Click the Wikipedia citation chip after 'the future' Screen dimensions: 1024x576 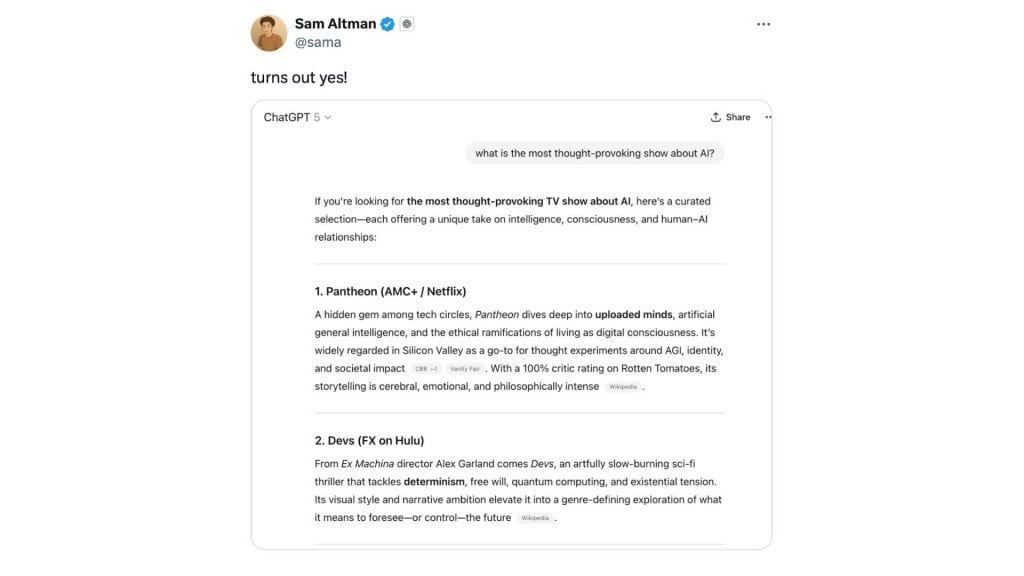click(535, 517)
